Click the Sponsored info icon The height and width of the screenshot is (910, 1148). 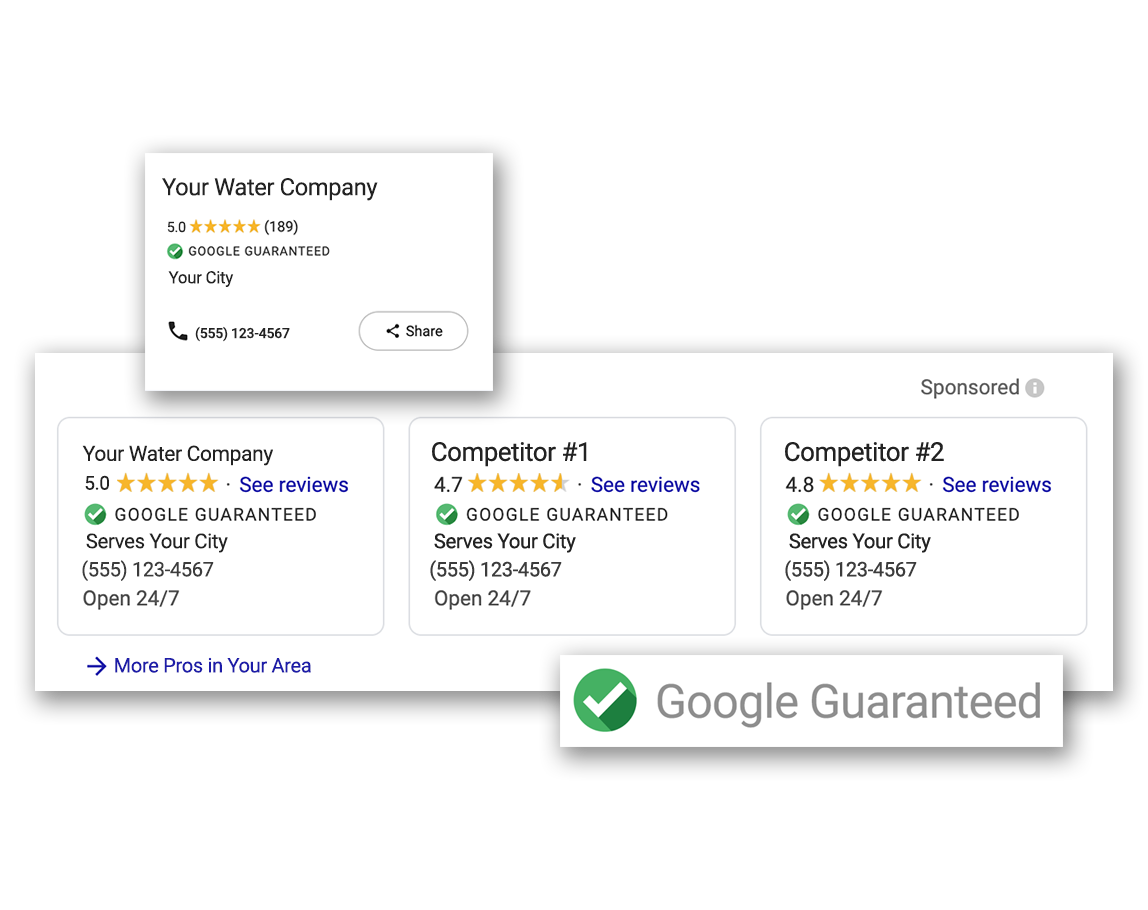point(1034,388)
